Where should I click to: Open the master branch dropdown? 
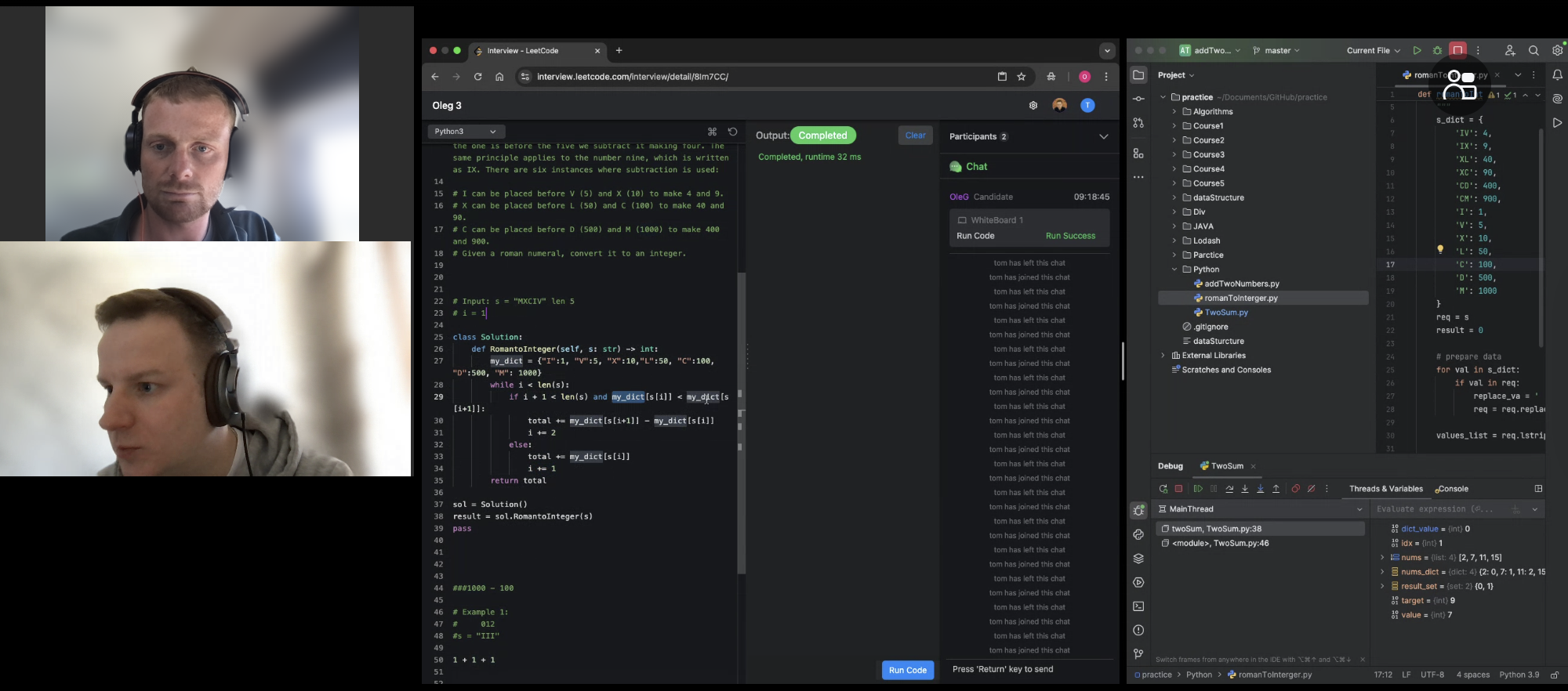click(1276, 50)
